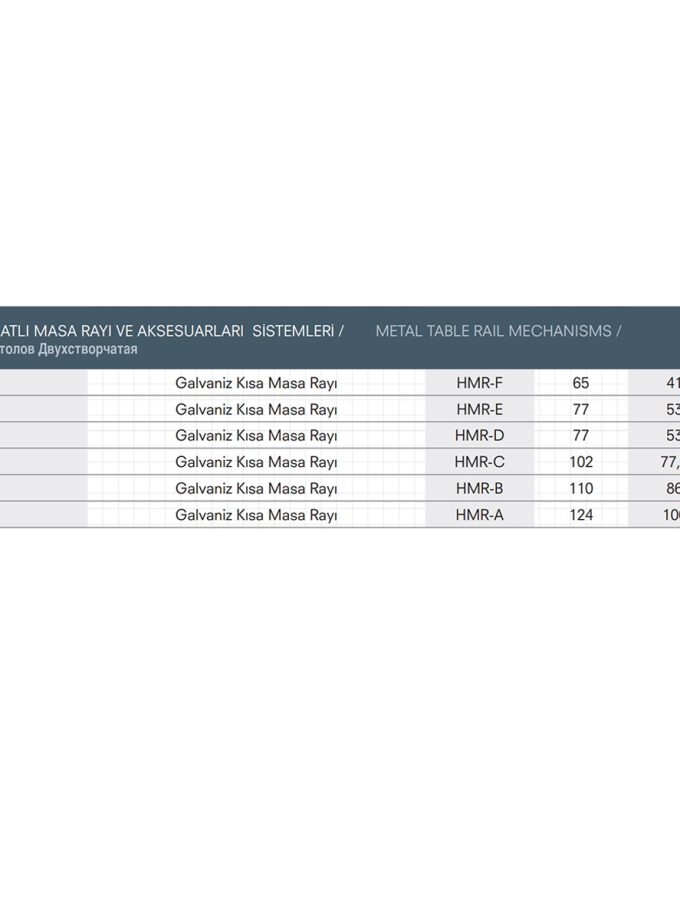Screen dimensions: 680x920
Task: Select the HMR-F product code cell
Action: (479, 383)
